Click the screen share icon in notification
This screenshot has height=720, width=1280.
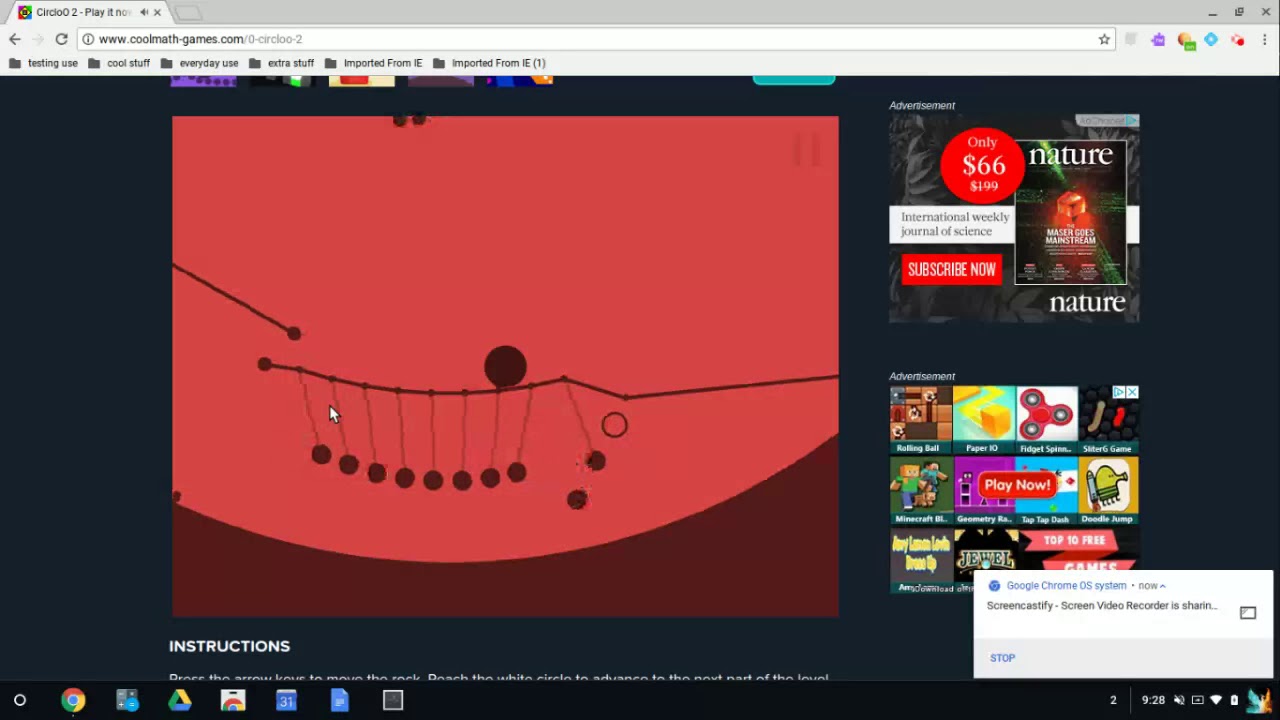1248,613
